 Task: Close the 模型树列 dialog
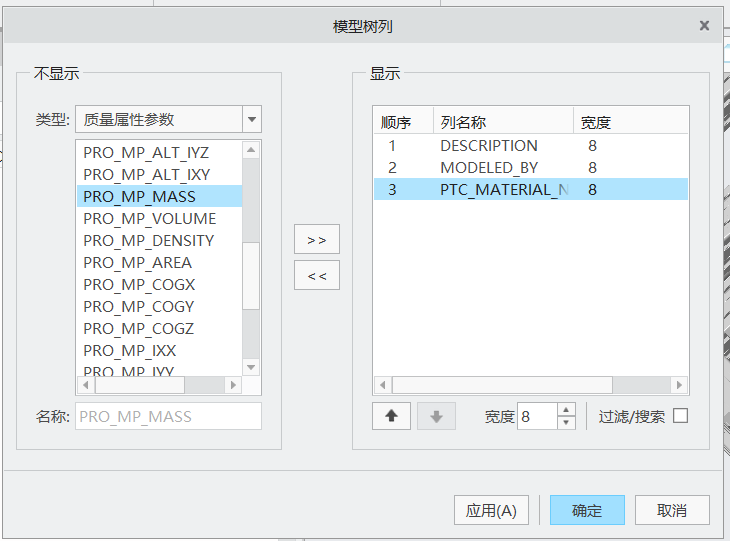click(x=704, y=26)
